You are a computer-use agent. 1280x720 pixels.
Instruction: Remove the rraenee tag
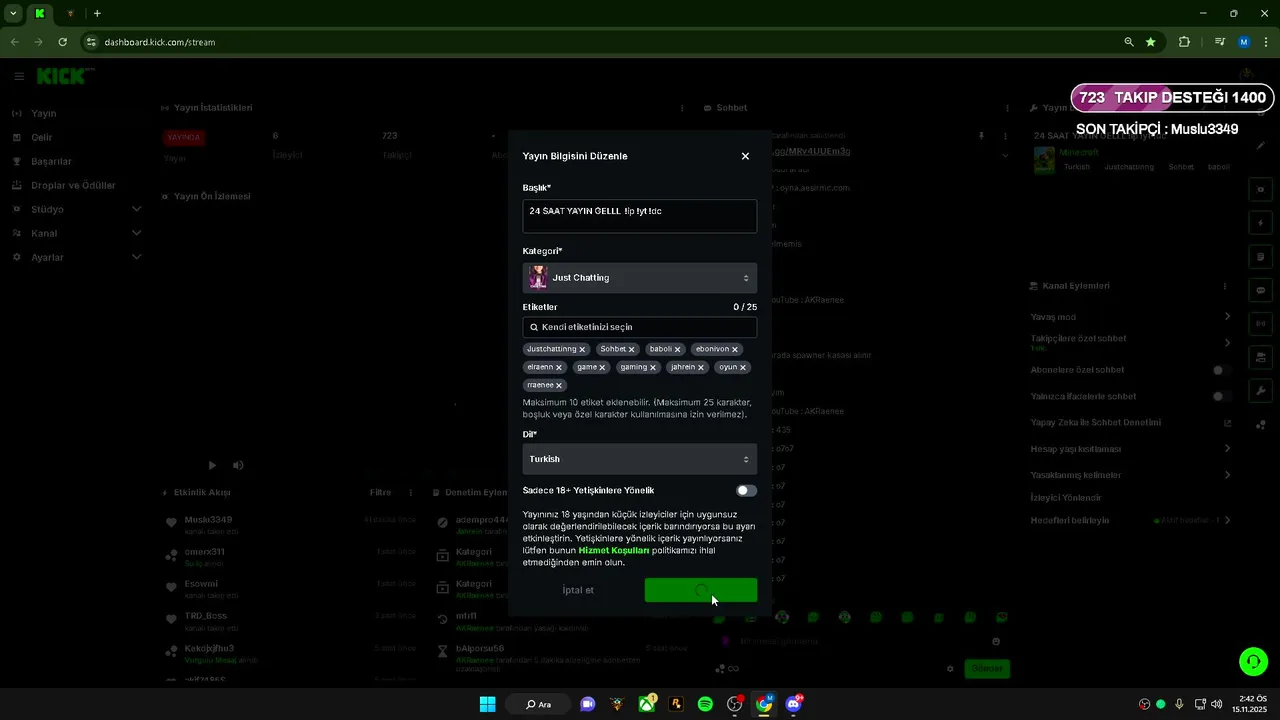559,386
